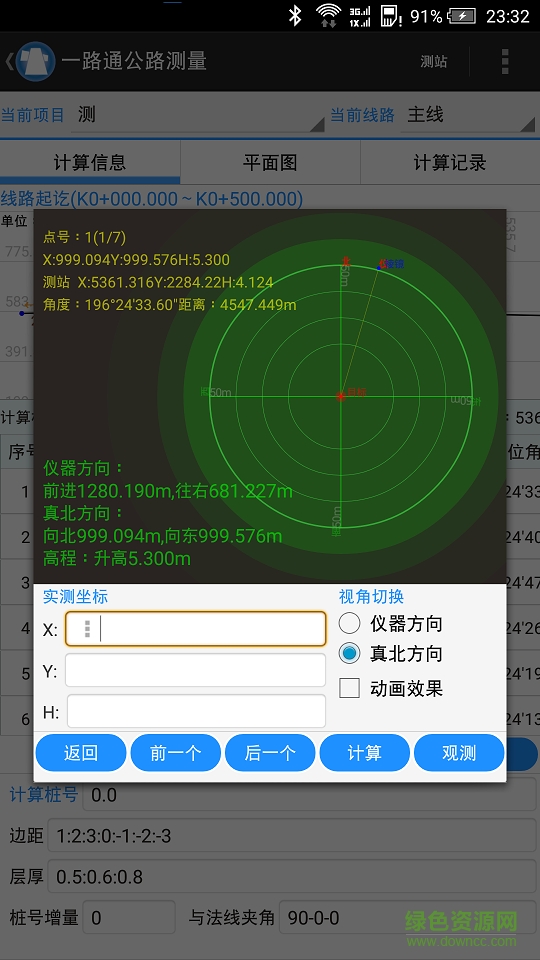Tap the 桩号增量 field
This screenshot has width=540, height=960.
click(129, 917)
